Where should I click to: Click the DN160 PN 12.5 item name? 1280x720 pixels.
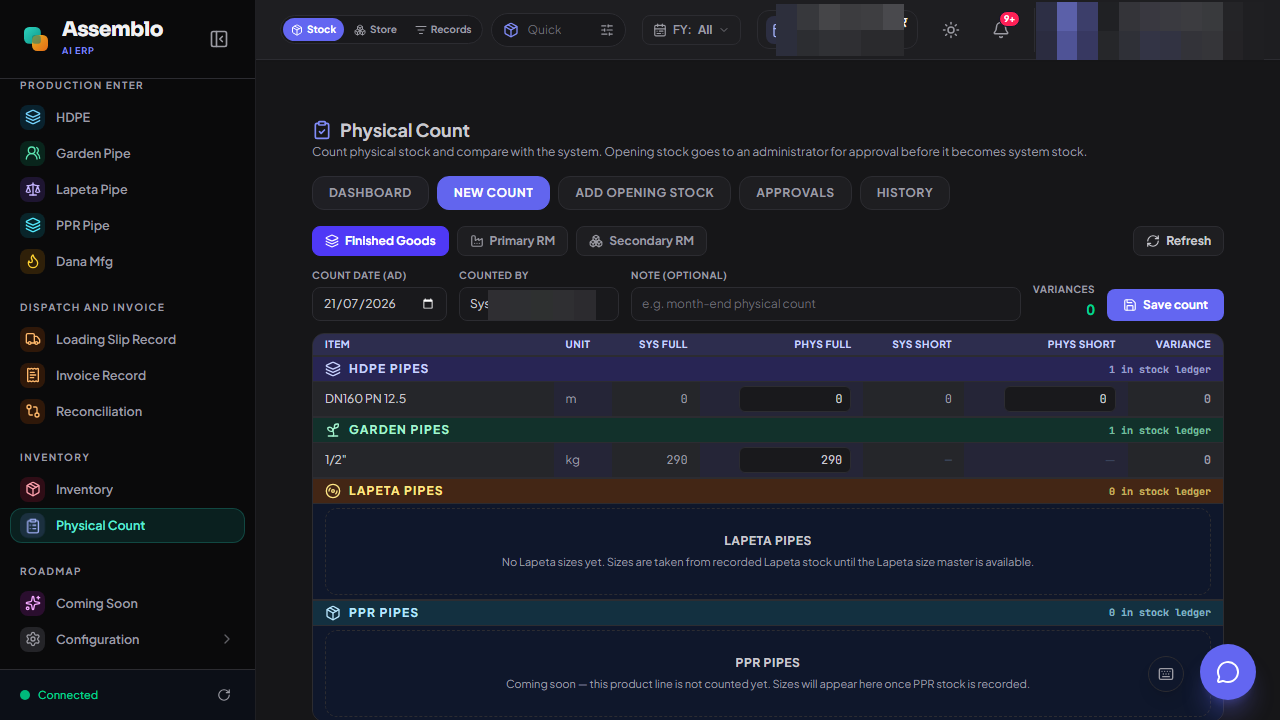[x=365, y=399]
